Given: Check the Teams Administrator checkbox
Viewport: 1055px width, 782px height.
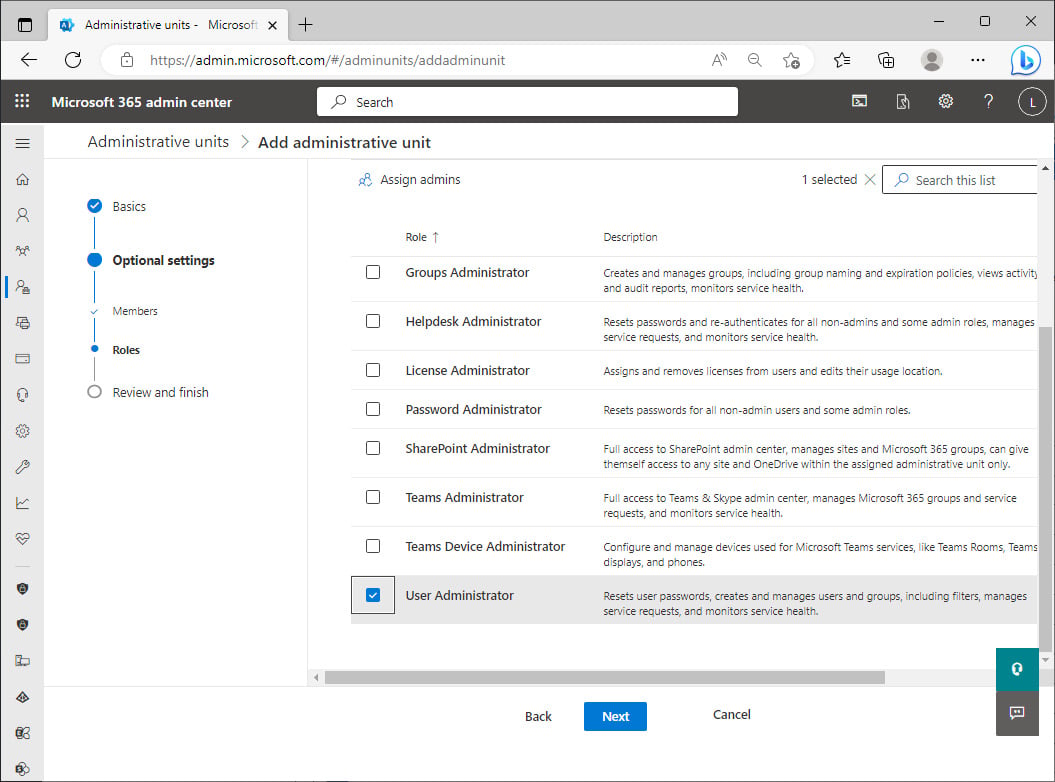Looking at the screenshot, I should [373, 497].
